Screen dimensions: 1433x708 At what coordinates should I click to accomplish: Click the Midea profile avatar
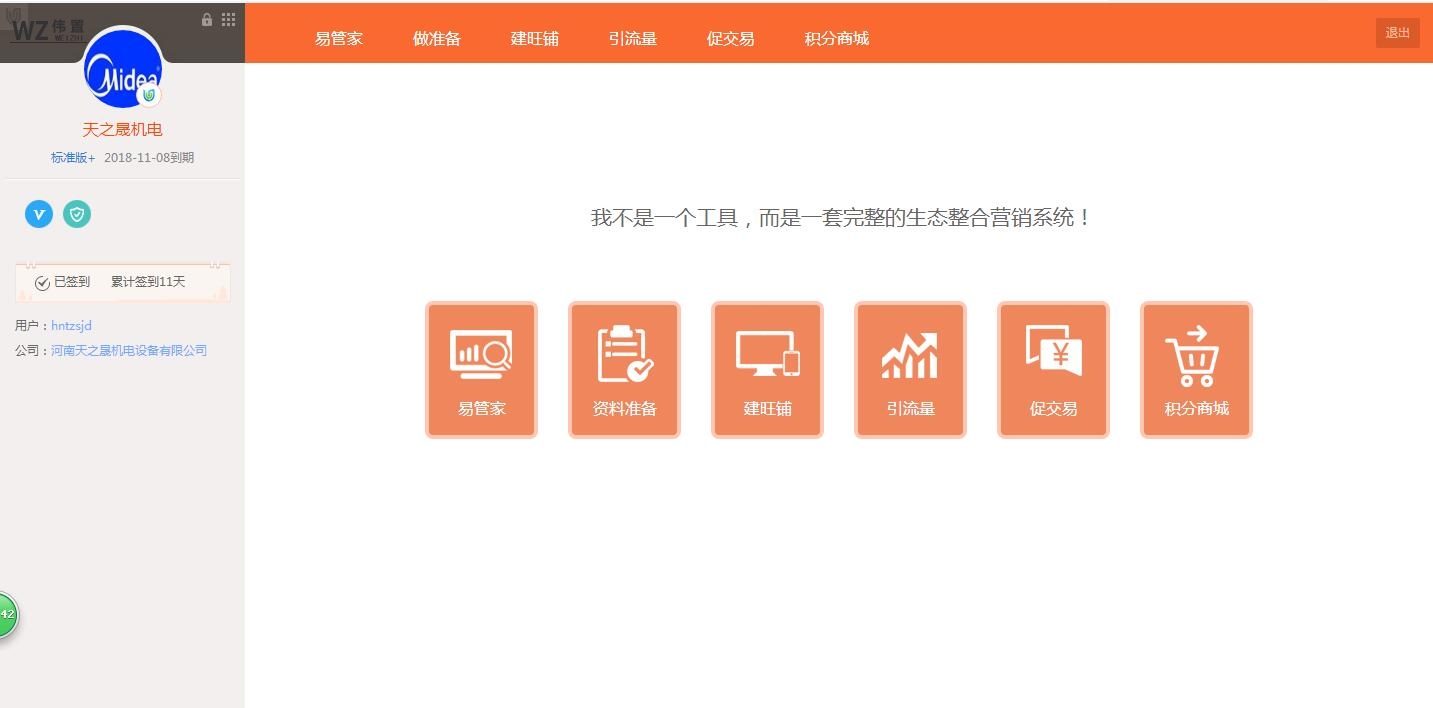point(121,70)
